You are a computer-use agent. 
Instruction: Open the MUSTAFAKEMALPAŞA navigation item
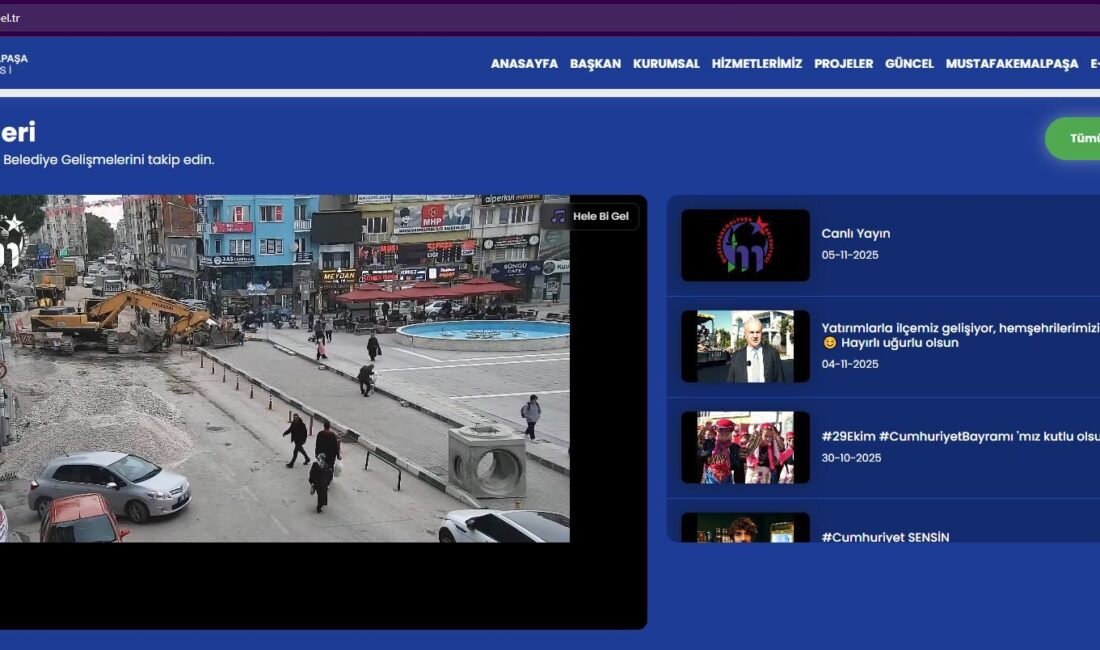pyautogui.click(x=1012, y=64)
